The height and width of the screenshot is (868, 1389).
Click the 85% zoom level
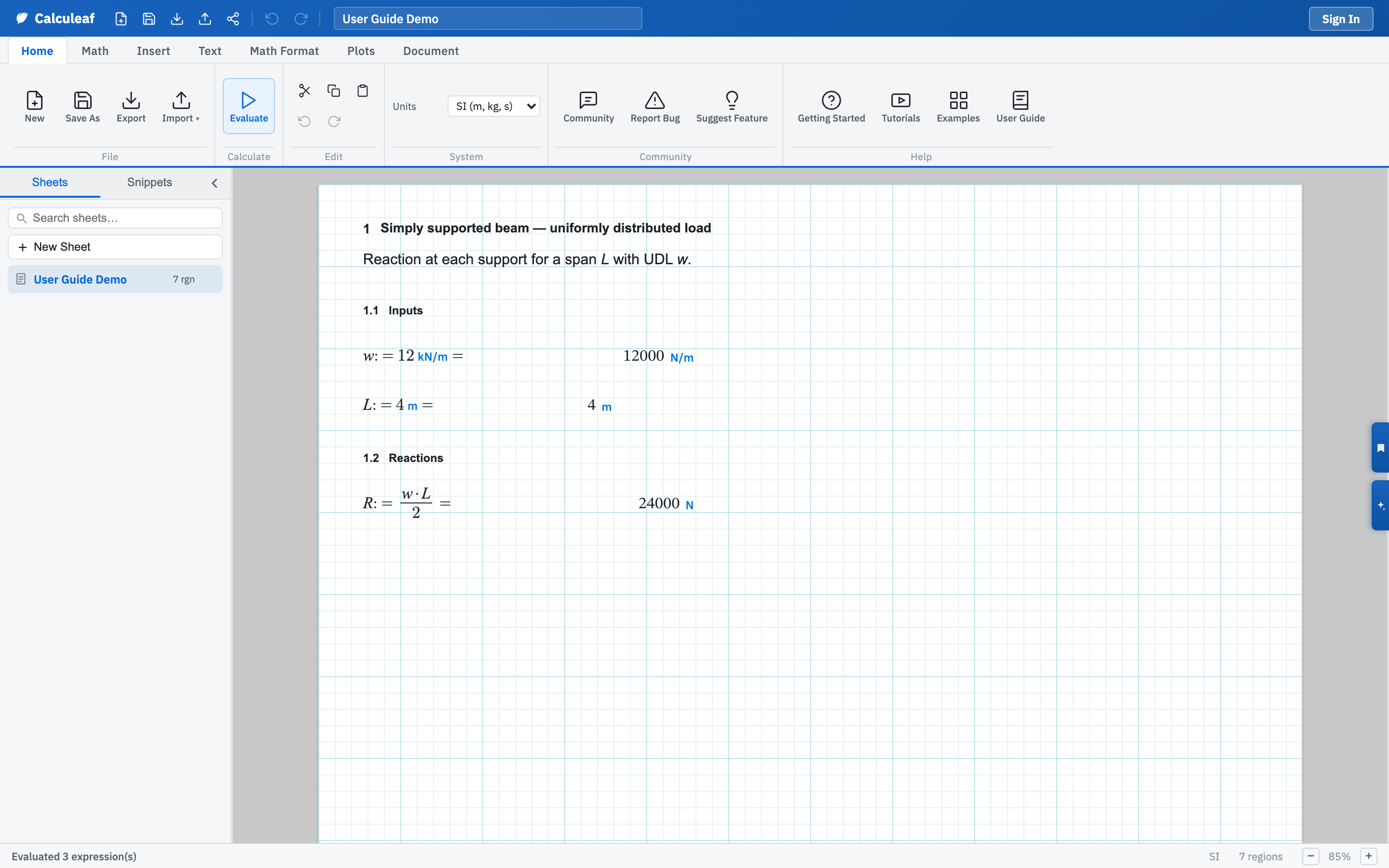(1340, 856)
